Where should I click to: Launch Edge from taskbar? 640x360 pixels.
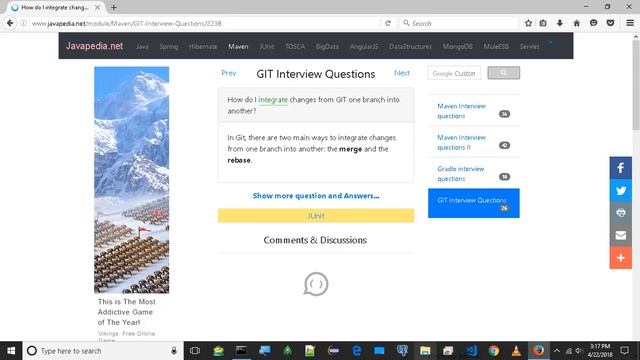(356, 351)
